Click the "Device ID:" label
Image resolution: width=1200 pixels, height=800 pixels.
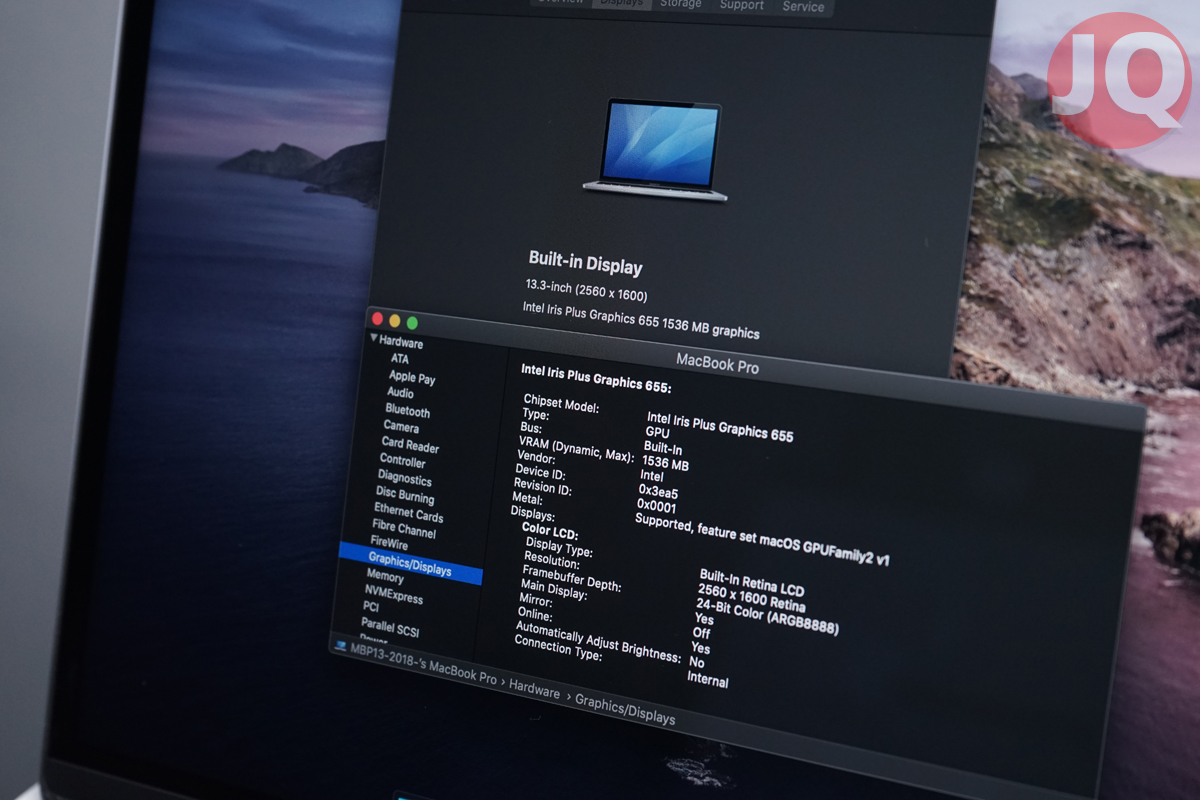[x=540, y=472]
